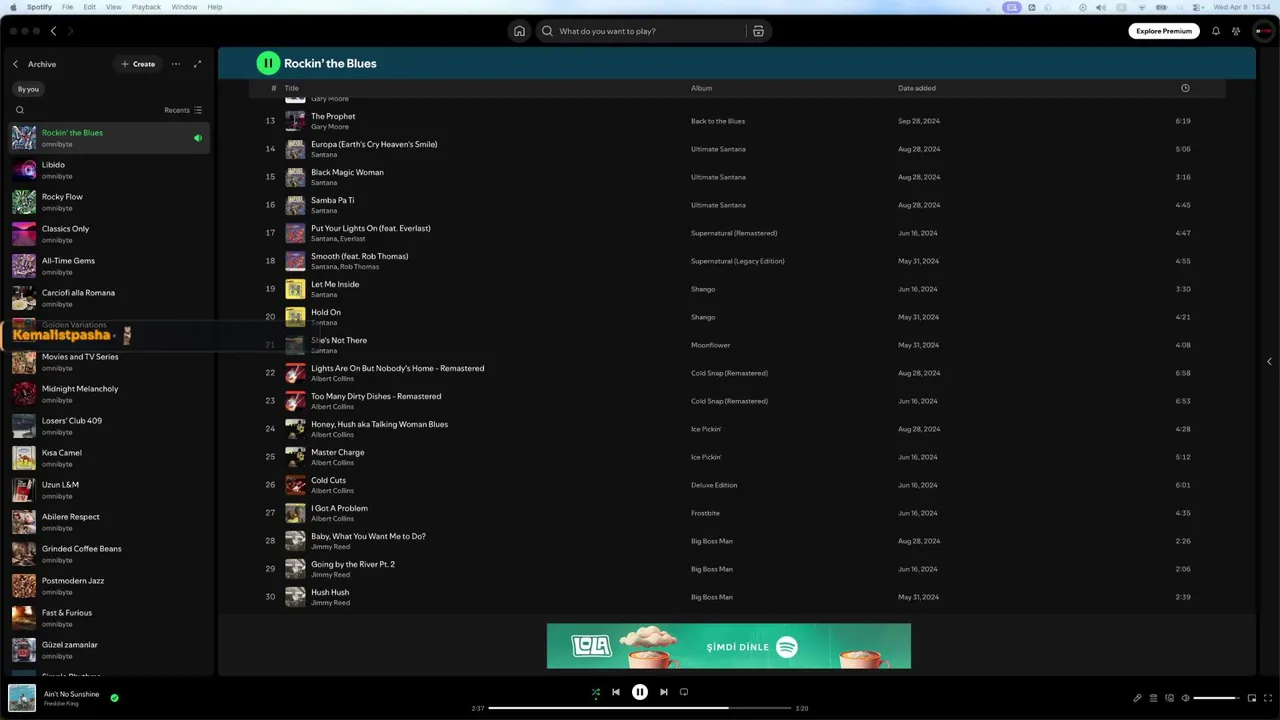
Task: Open Midnight Melancholy playlist
Action: 110,394
